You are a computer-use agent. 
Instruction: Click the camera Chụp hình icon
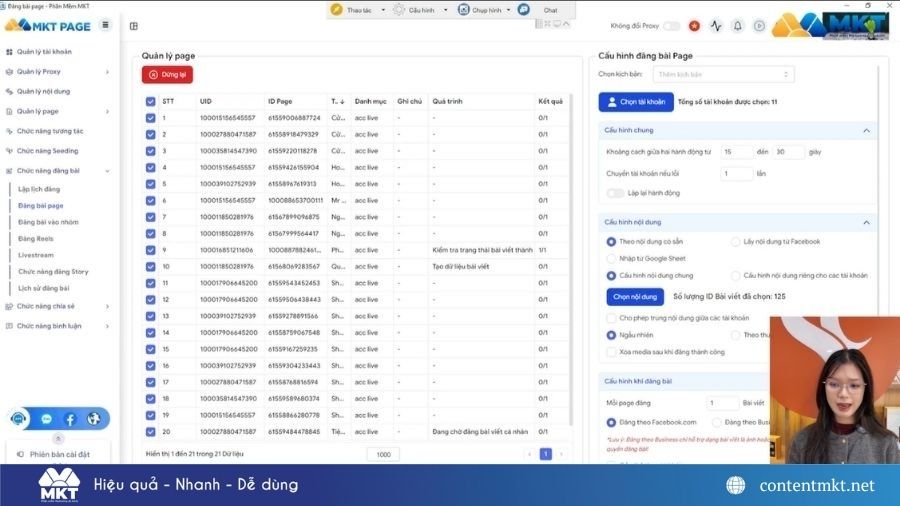coord(464,10)
